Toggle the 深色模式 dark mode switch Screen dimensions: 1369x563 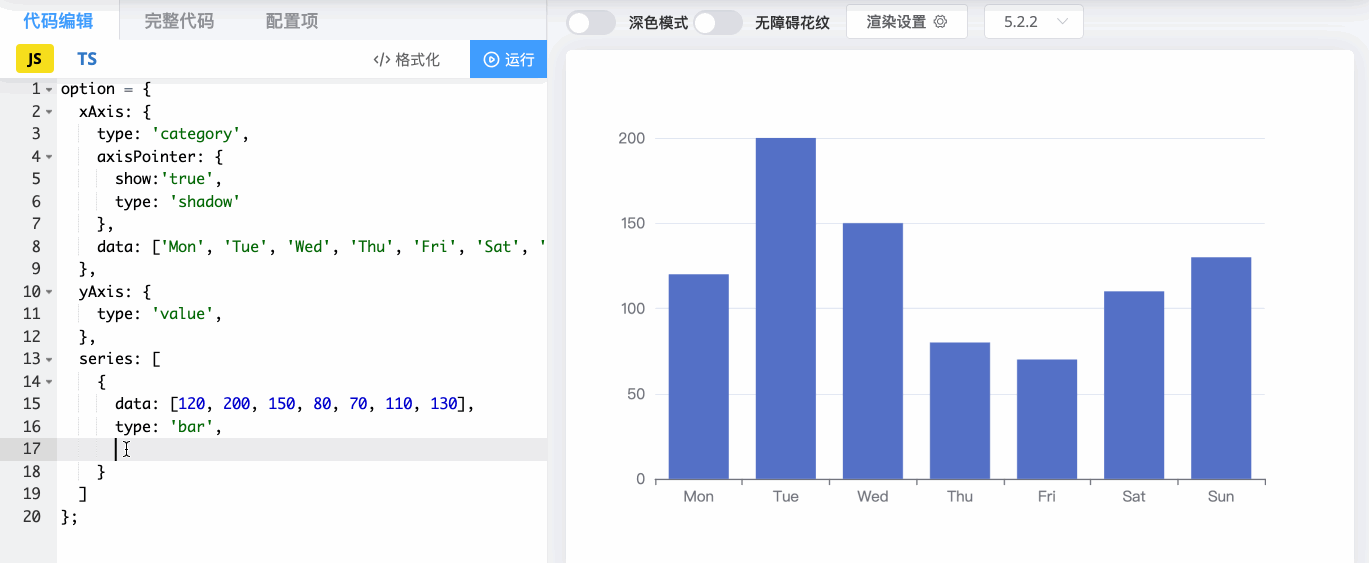pyautogui.click(x=591, y=22)
